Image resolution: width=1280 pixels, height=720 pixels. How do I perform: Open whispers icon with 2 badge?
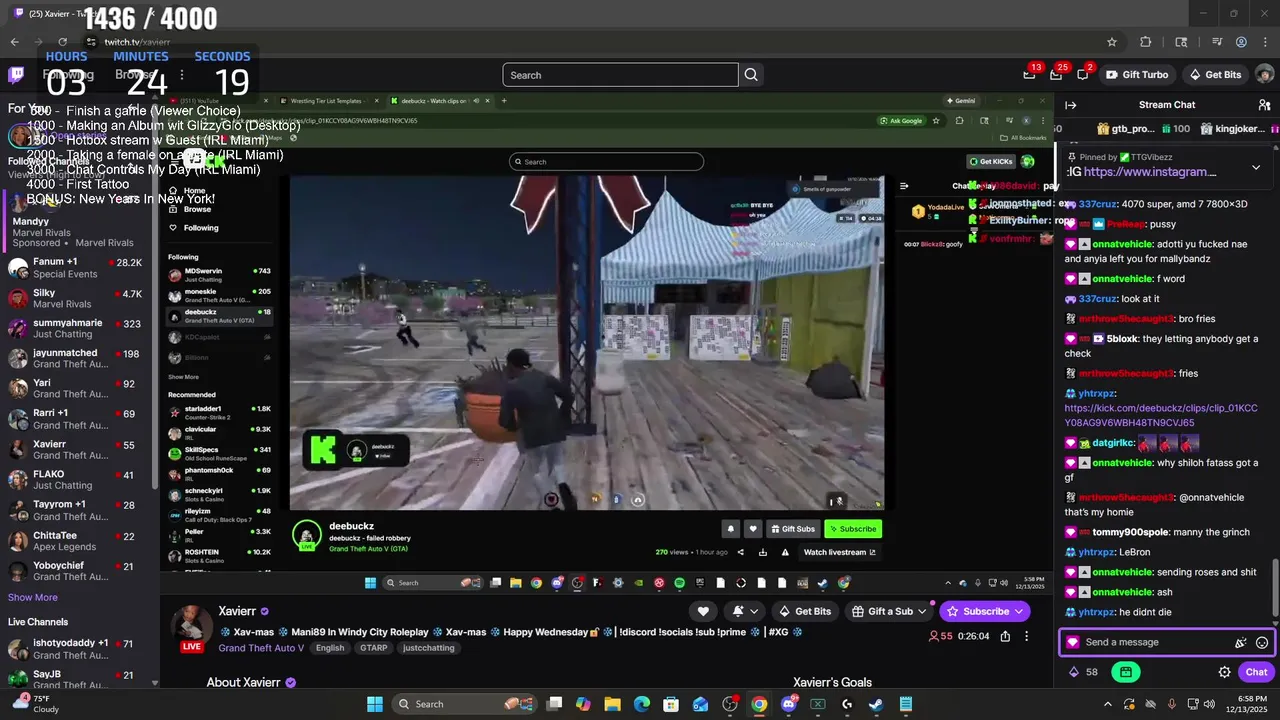1083,75
